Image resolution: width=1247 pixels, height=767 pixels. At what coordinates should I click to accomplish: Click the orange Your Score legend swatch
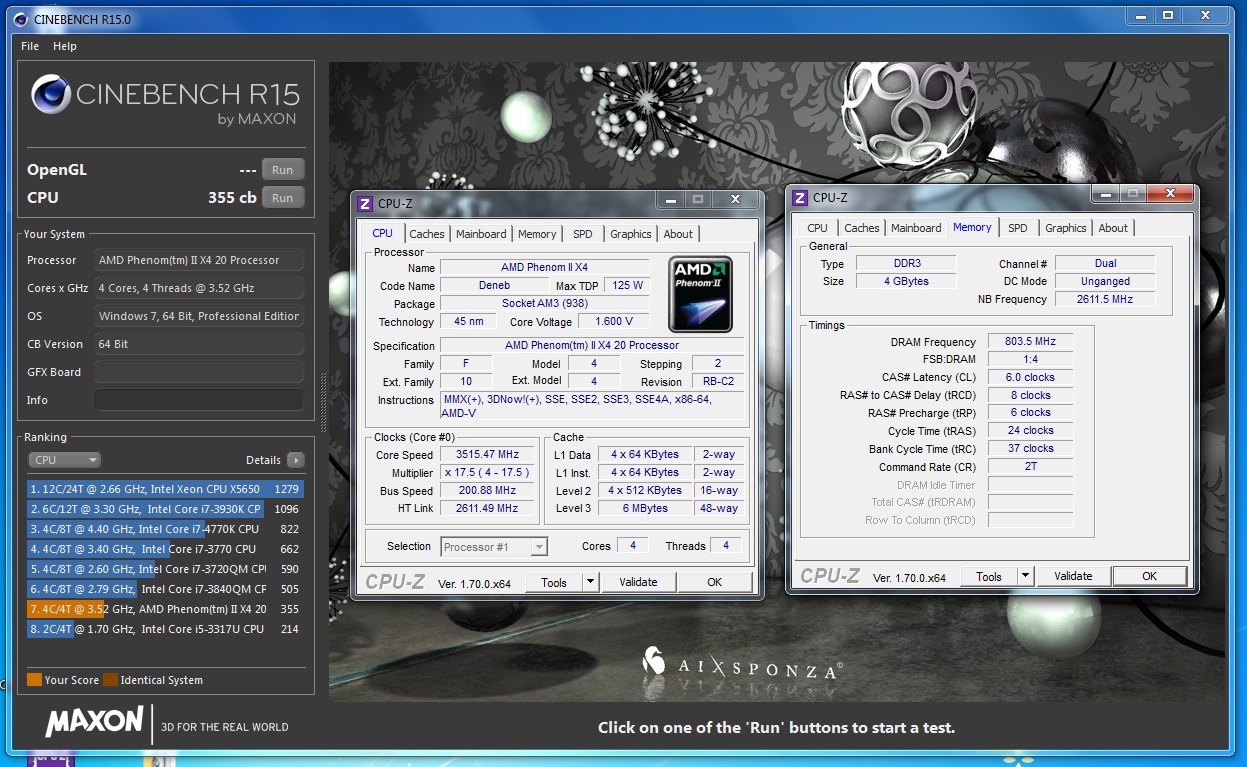coord(34,680)
